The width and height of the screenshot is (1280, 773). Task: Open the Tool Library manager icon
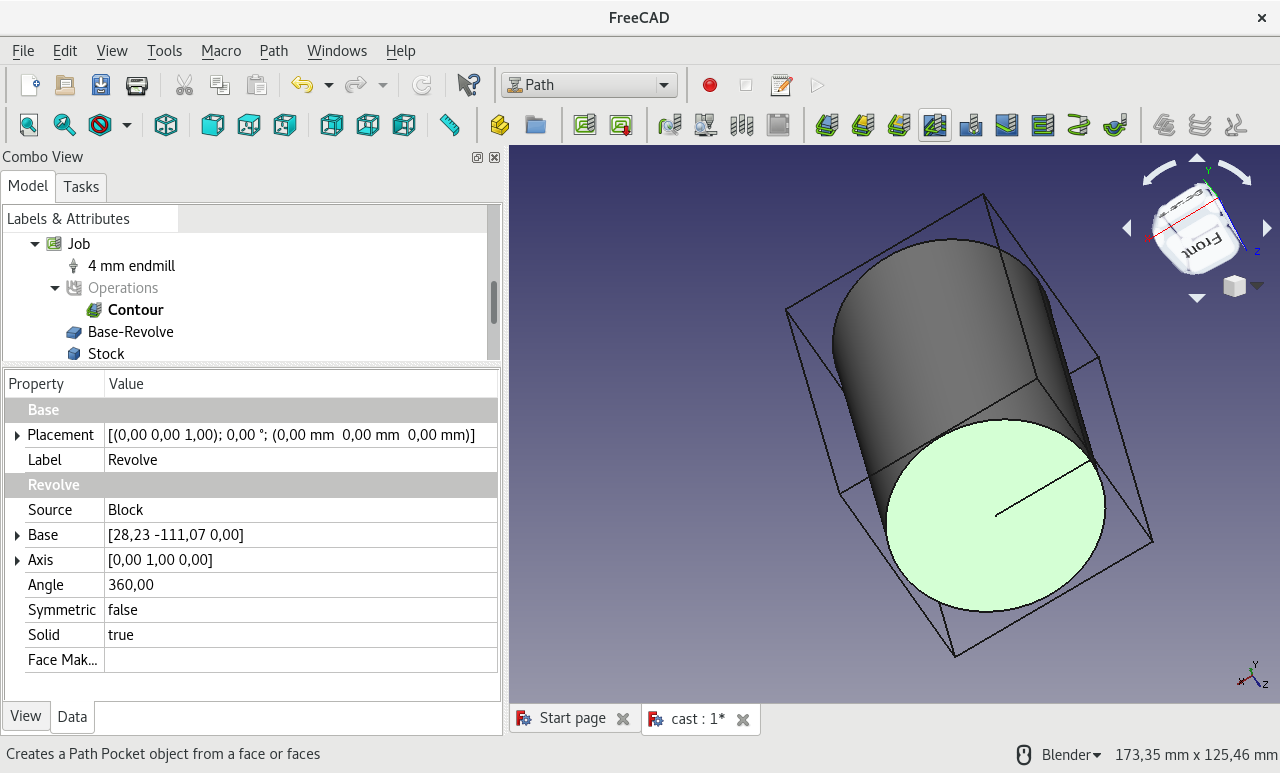click(x=741, y=125)
